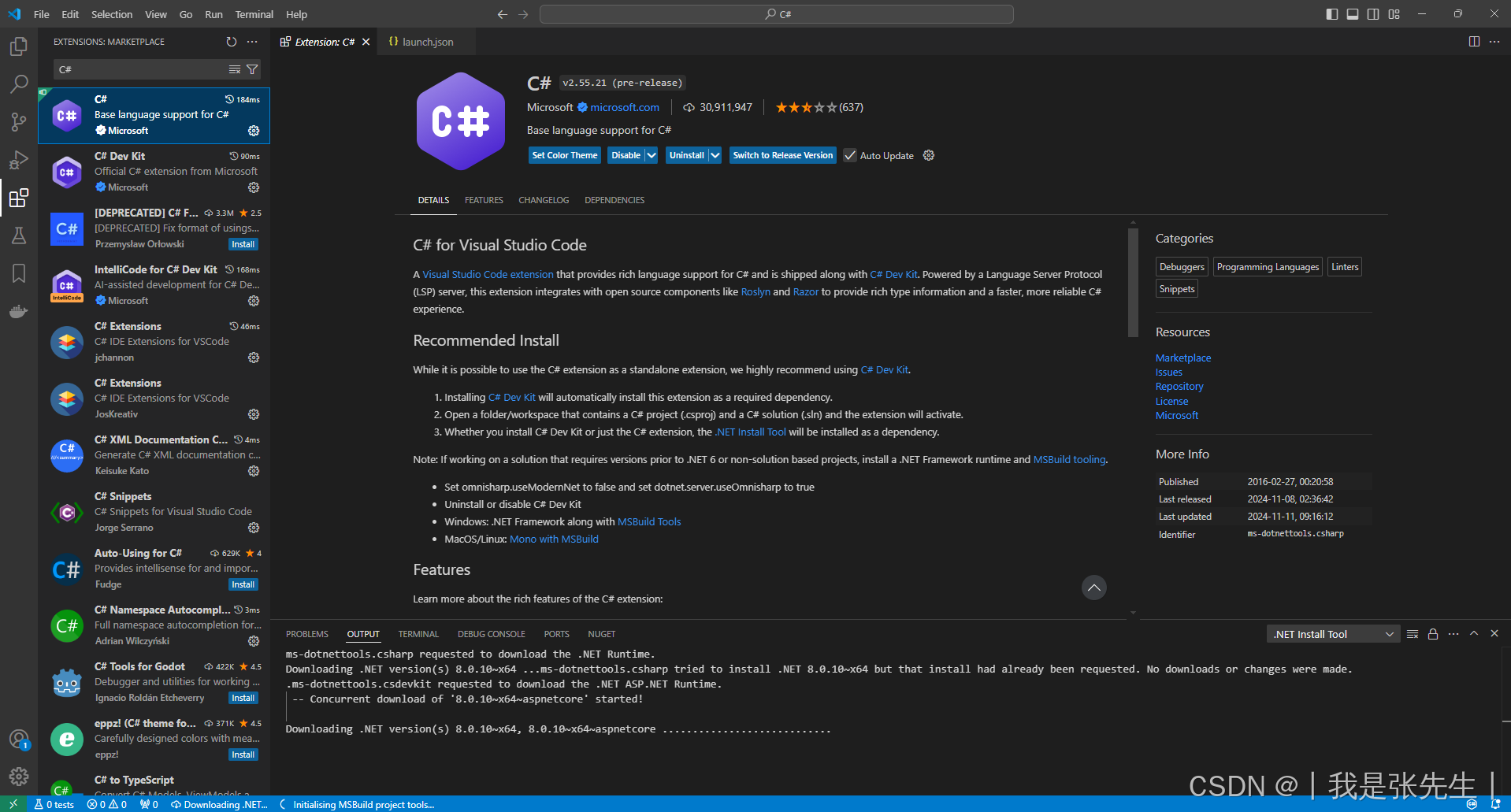This screenshot has width=1511, height=812.
Task: Open the Terminal menu
Action: (x=254, y=14)
